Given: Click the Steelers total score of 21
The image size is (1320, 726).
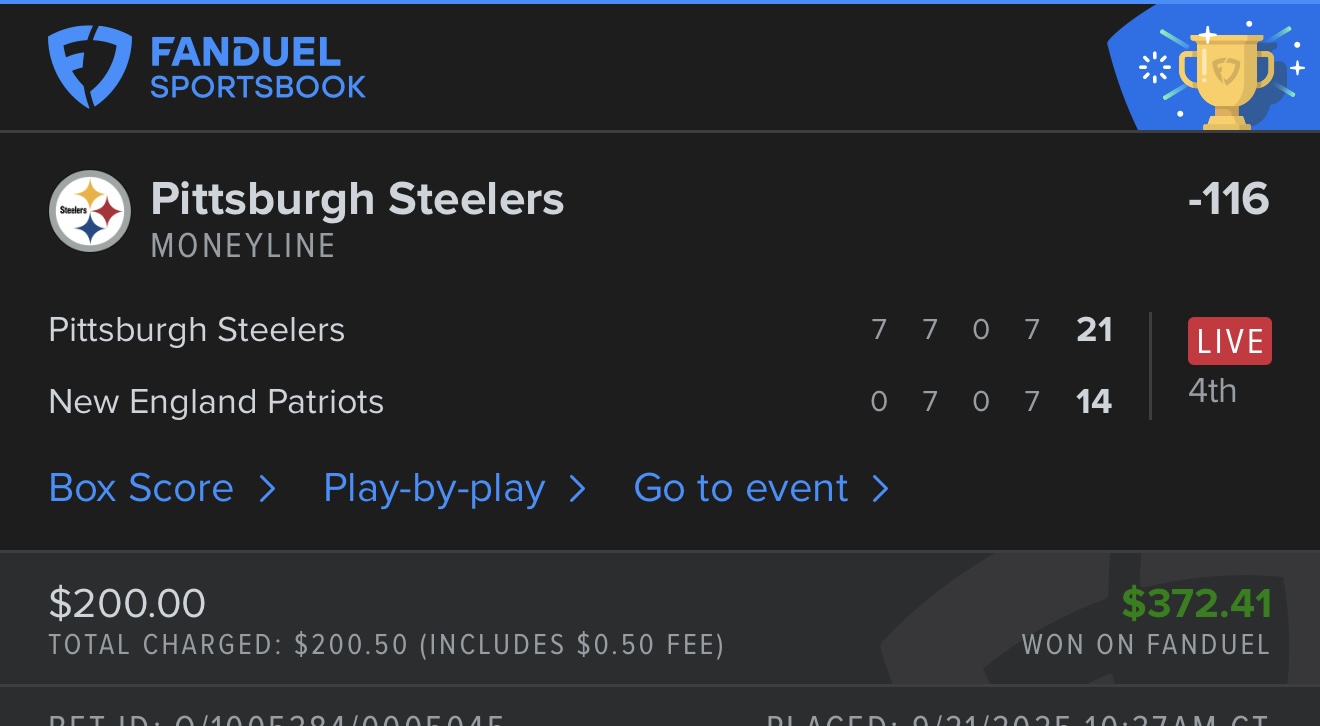Looking at the screenshot, I should coord(1094,330).
